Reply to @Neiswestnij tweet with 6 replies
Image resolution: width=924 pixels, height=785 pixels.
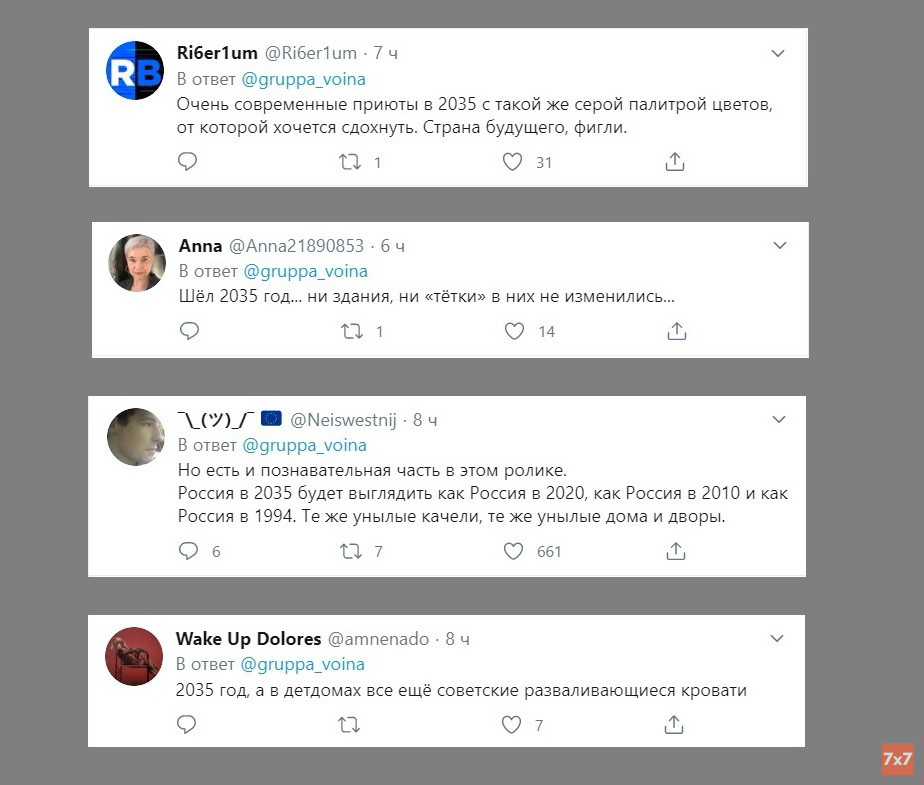click(x=189, y=551)
